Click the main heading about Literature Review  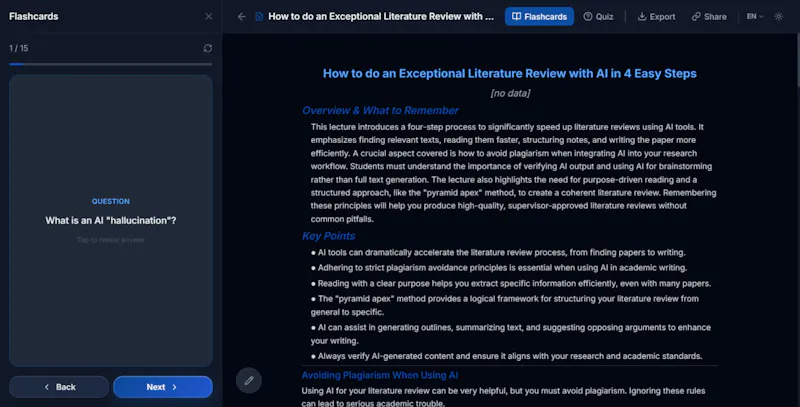[510, 73]
